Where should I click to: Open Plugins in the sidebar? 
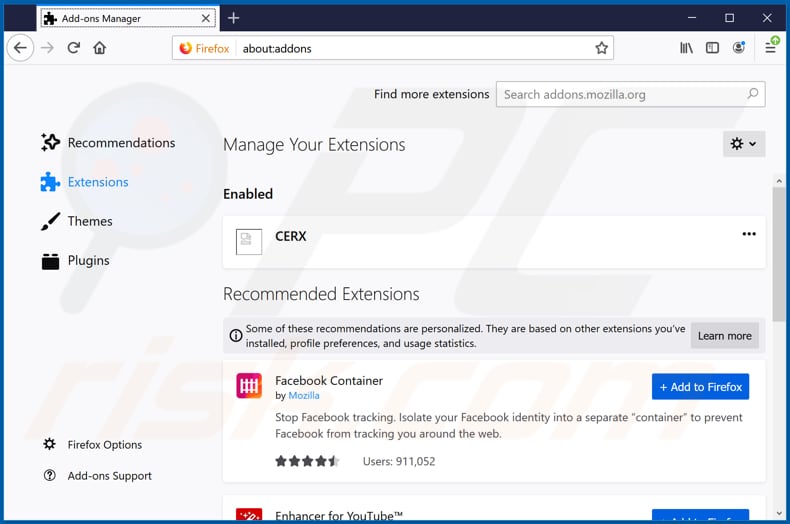75,260
